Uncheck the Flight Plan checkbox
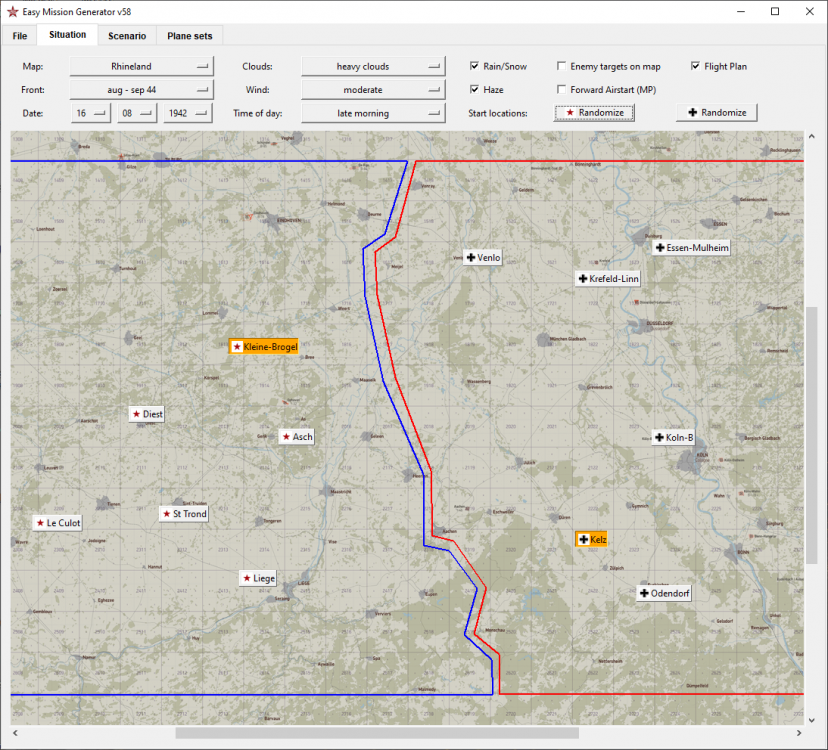828x750 pixels. pyautogui.click(x=695, y=66)
